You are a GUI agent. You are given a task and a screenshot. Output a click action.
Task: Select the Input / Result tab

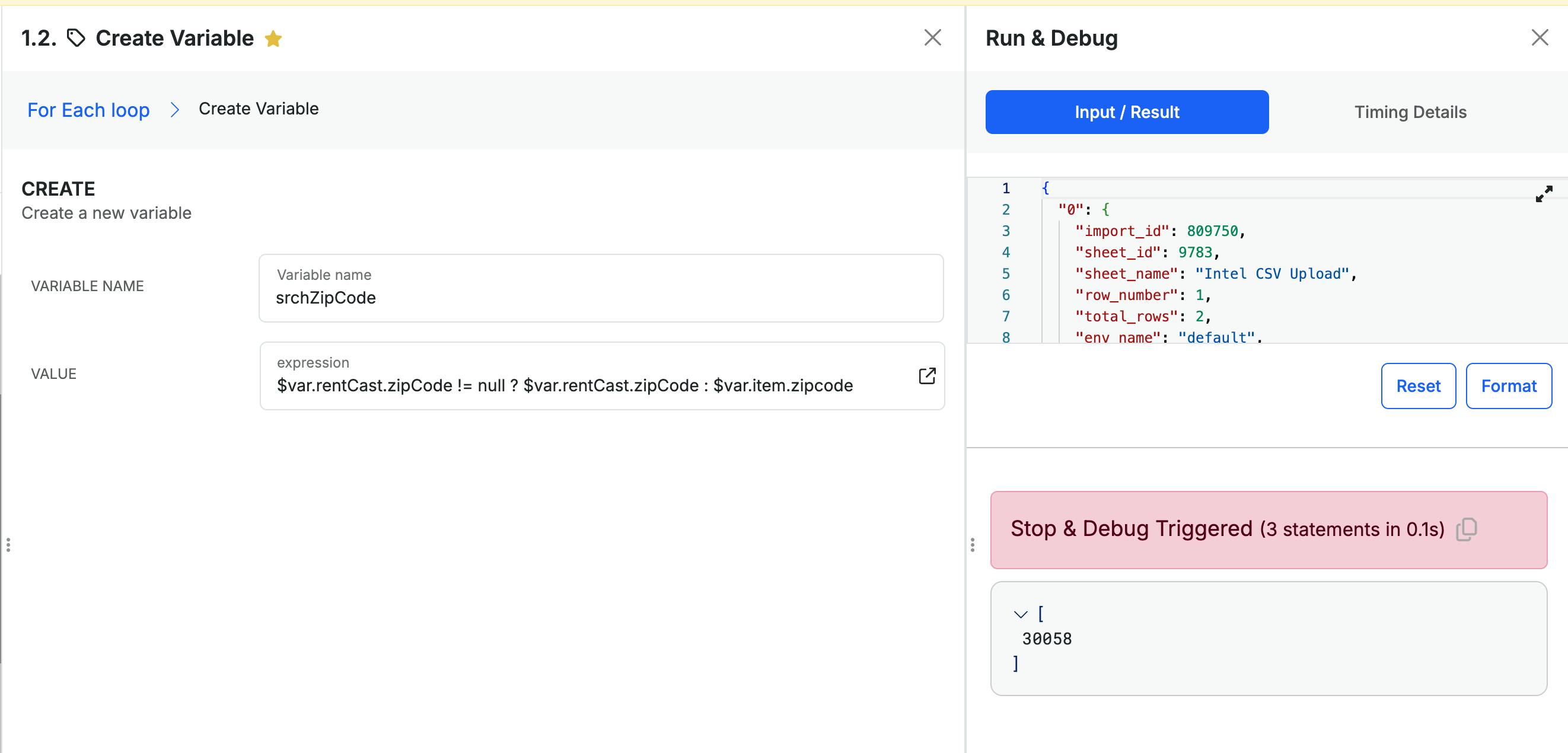(1126, 112)
